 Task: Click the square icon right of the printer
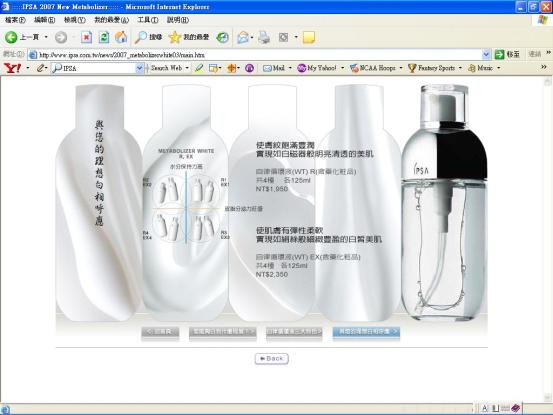pyautogui.click(x=284, y=37)
